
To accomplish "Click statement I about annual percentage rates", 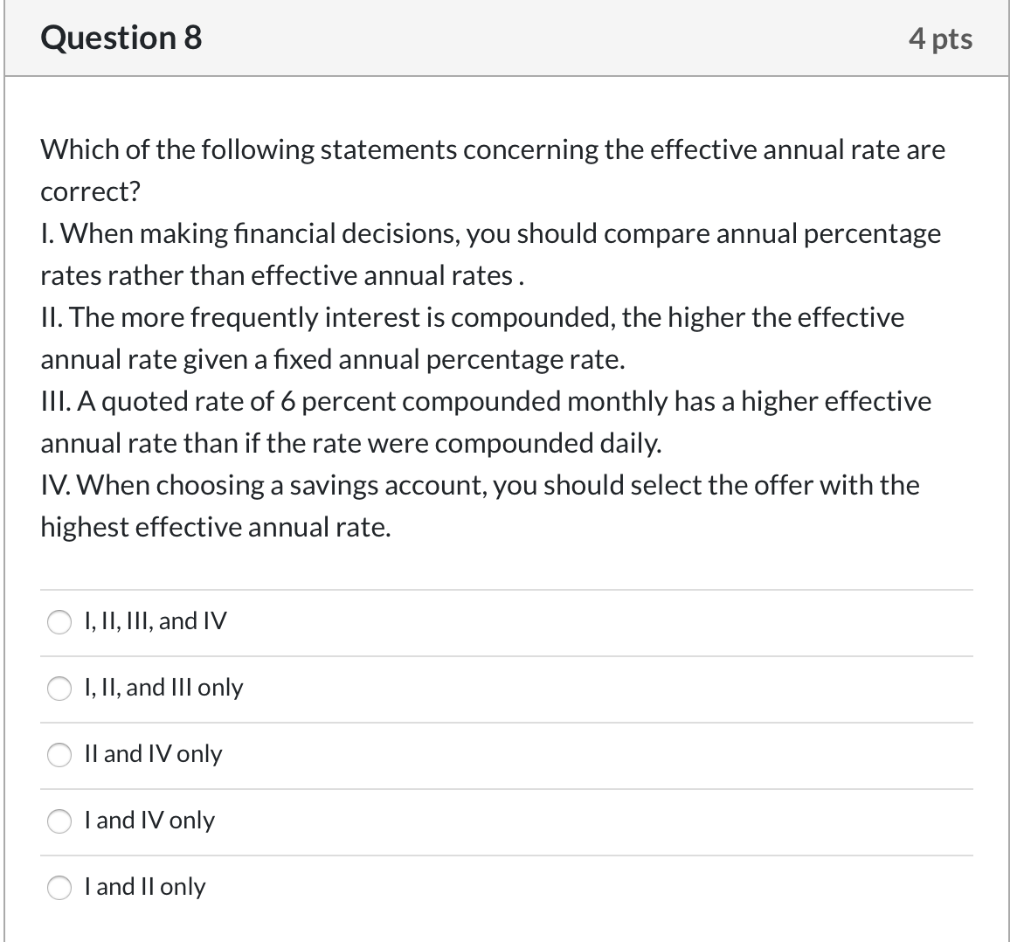I will click(490, 254).
